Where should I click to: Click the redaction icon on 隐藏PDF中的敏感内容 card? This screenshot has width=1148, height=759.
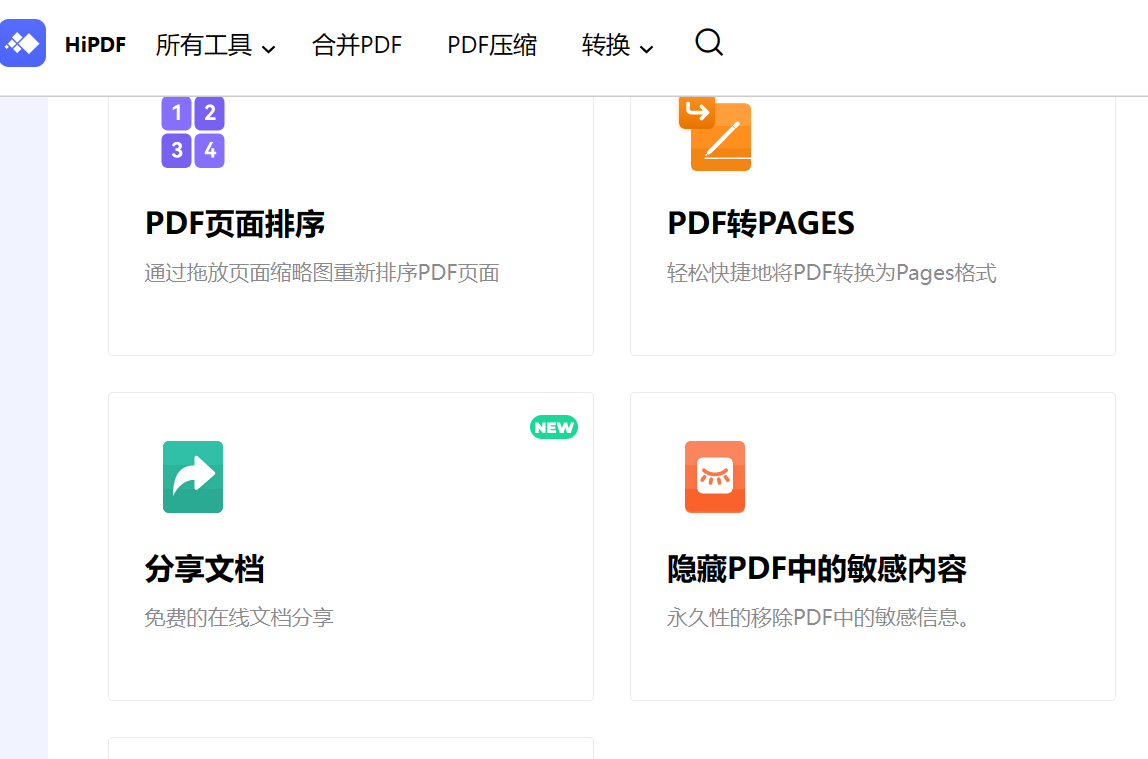[x=715, y=477]
